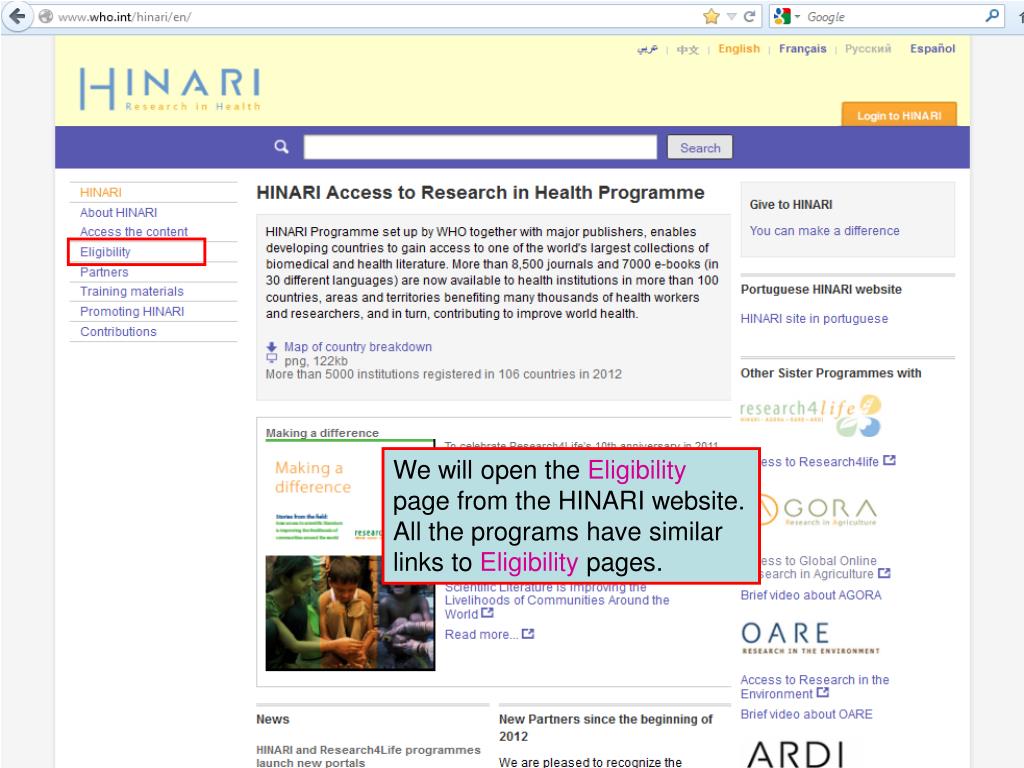Viewport: 1024px width, 768px height.
Task: Open the history dropdown arrow beside the star
Action: coord(732,16)
